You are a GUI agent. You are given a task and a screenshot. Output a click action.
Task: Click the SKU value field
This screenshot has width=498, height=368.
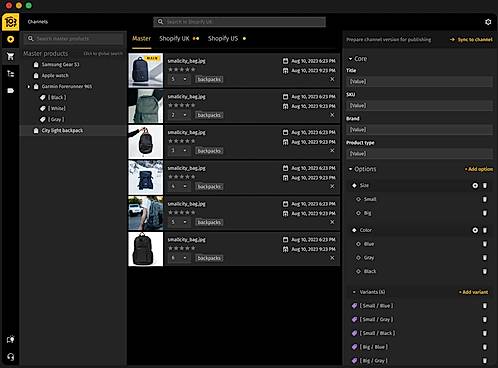(x=420, y=106)
